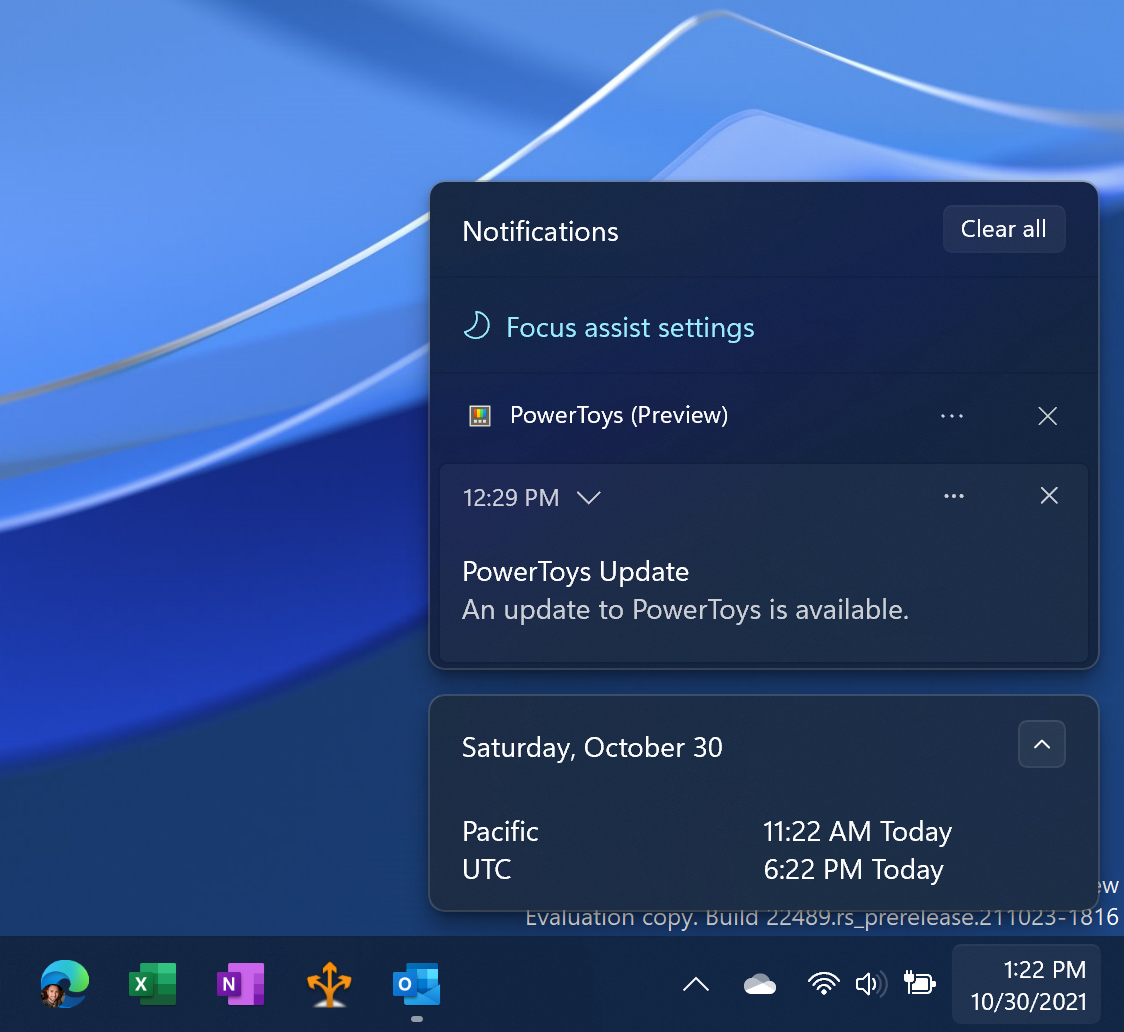Open OneNote from the taskbar

tap(240, 984)
